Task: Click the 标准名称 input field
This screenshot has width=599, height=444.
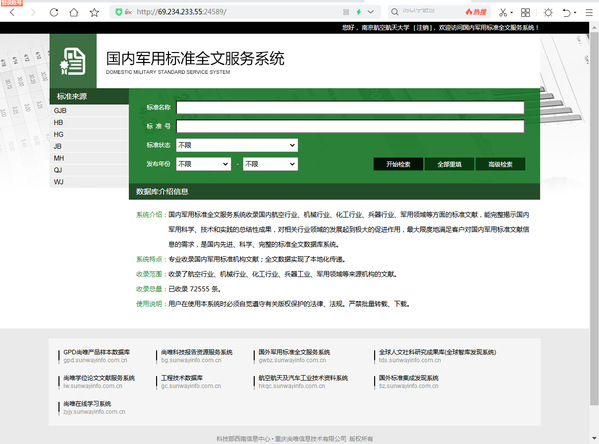Action: [x=350, y=107]
